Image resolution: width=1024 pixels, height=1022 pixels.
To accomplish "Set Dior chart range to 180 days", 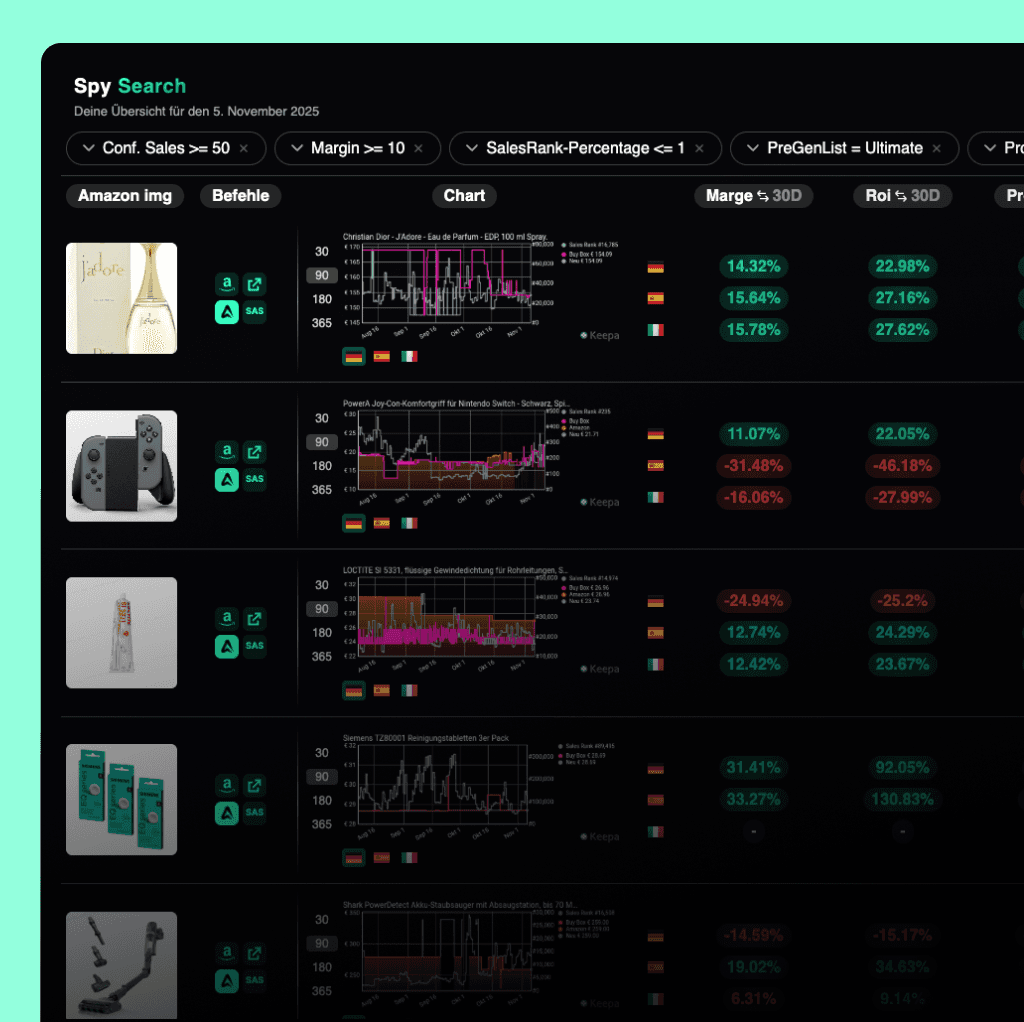I will pos(322,299).
